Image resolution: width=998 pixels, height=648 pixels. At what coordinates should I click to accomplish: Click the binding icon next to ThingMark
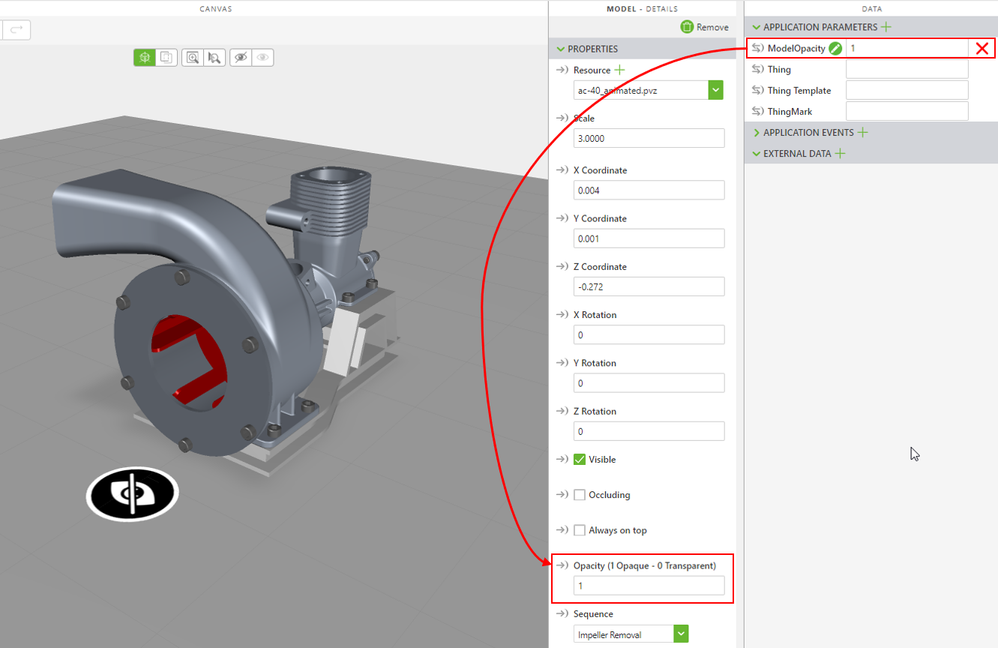click(758, 112)
